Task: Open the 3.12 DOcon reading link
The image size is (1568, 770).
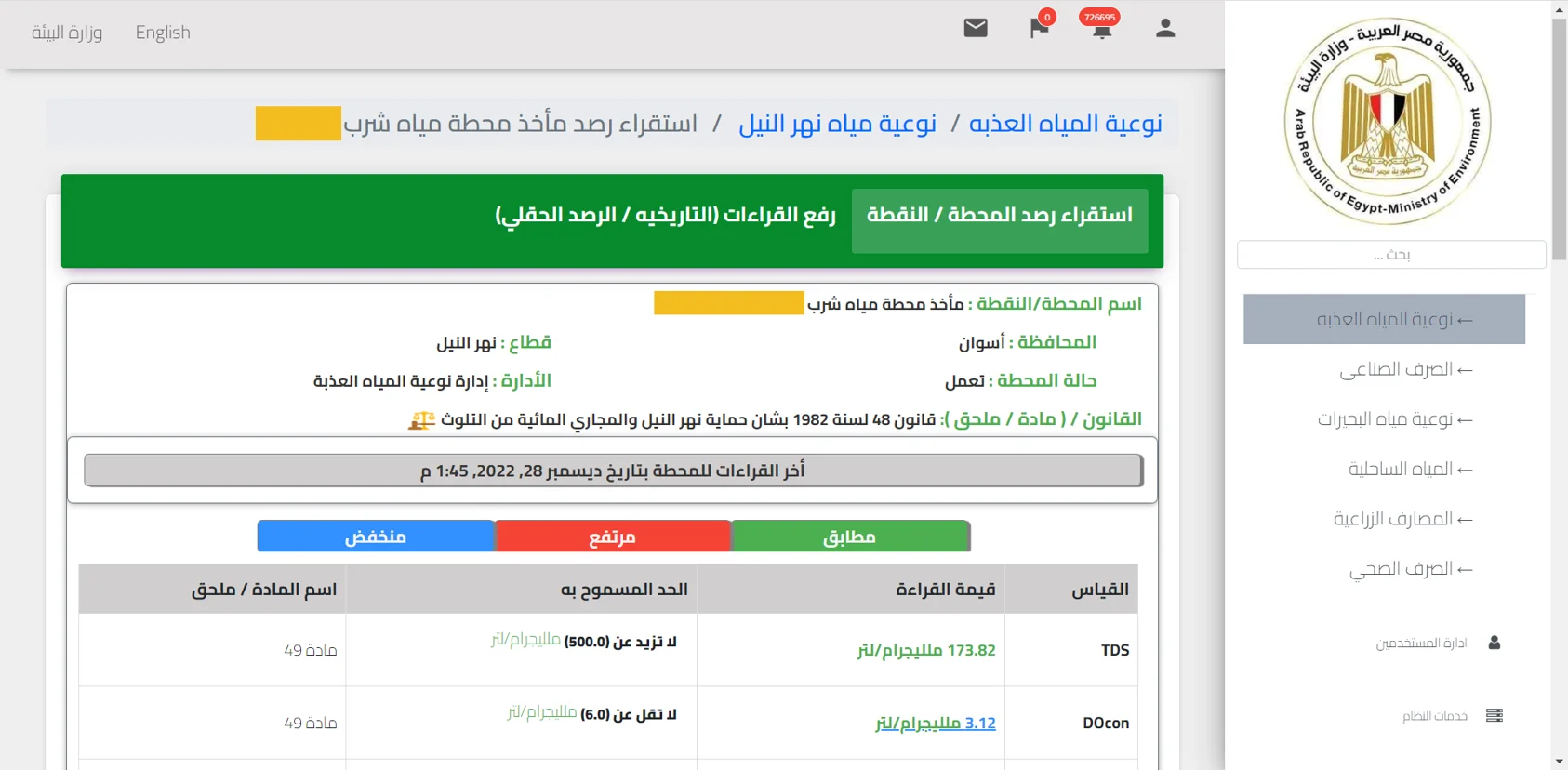Action: 936,723
